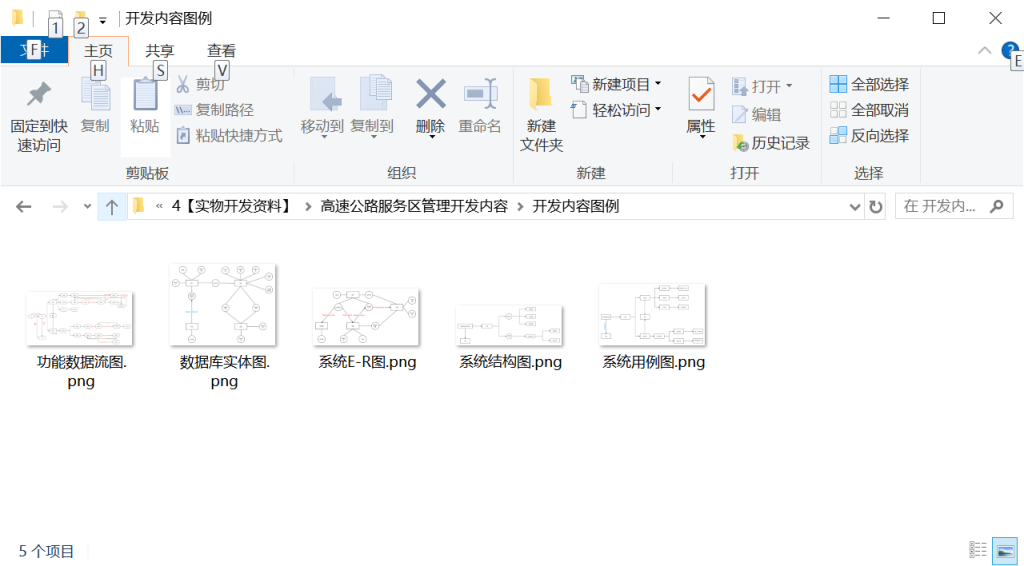This screenshot has width=1024, height=566.
Task: Click Pin to Quick Access (固定到快速访问) icon
Action: pos(39,95)
